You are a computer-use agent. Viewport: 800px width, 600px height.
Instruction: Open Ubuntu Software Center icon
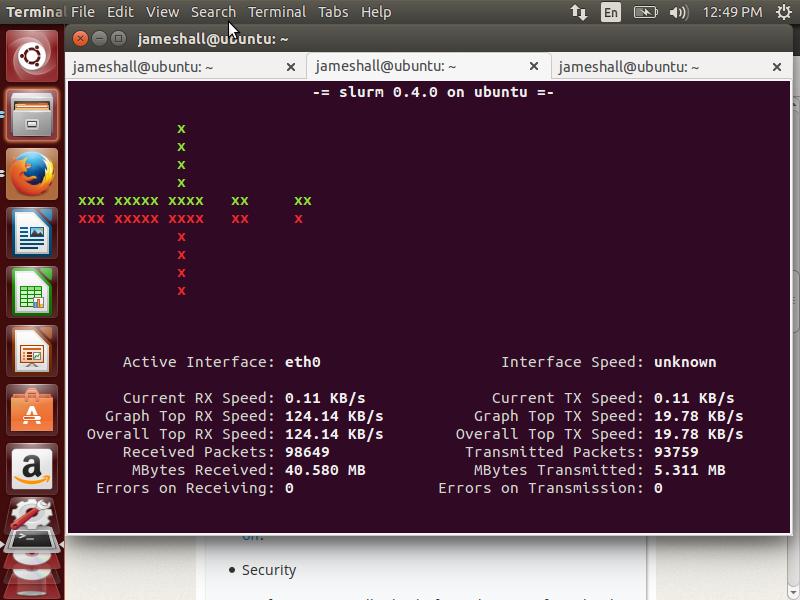tap(32, 411)
